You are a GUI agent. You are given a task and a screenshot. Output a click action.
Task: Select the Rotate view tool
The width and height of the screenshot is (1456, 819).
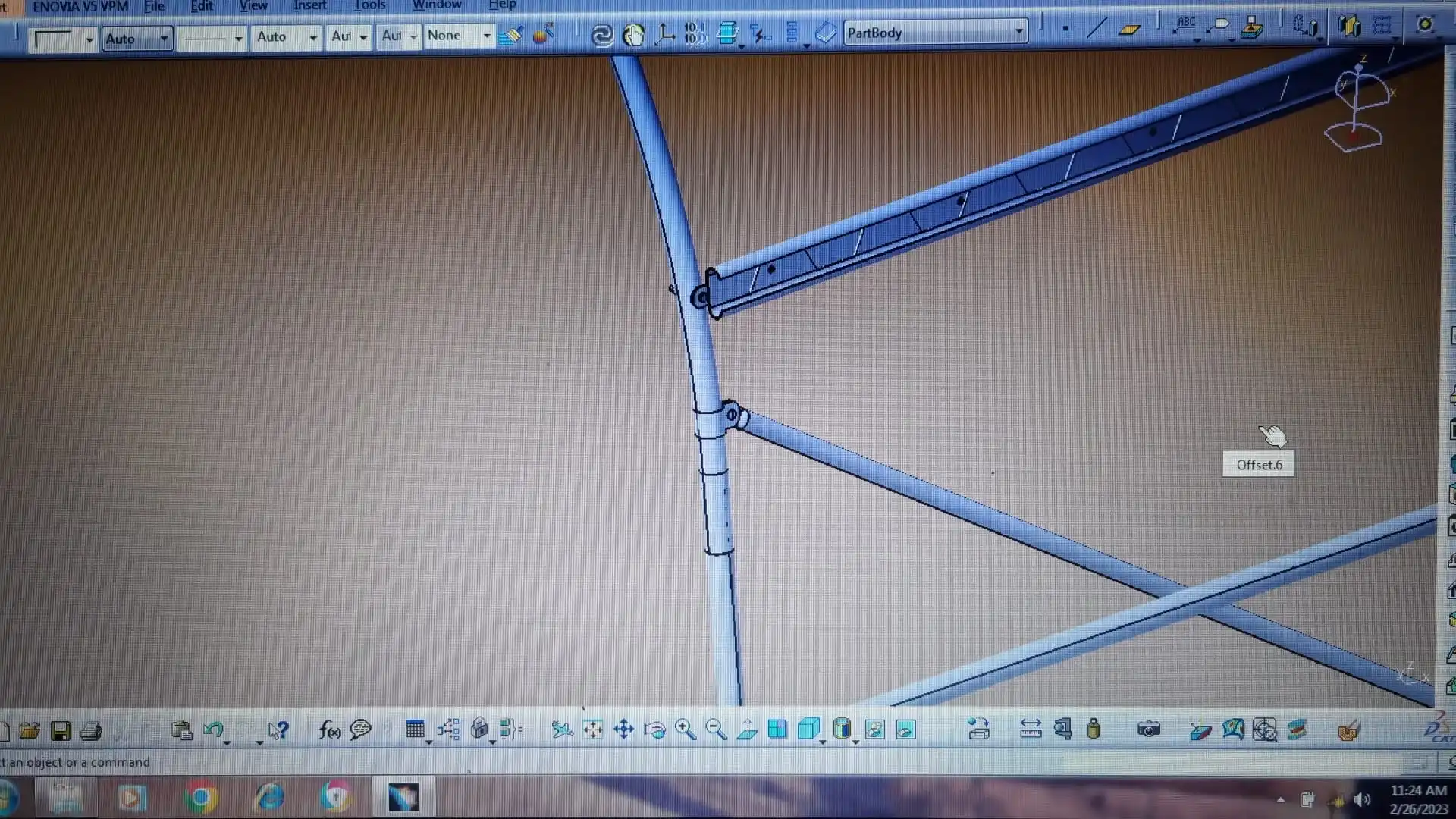(654, 730)
